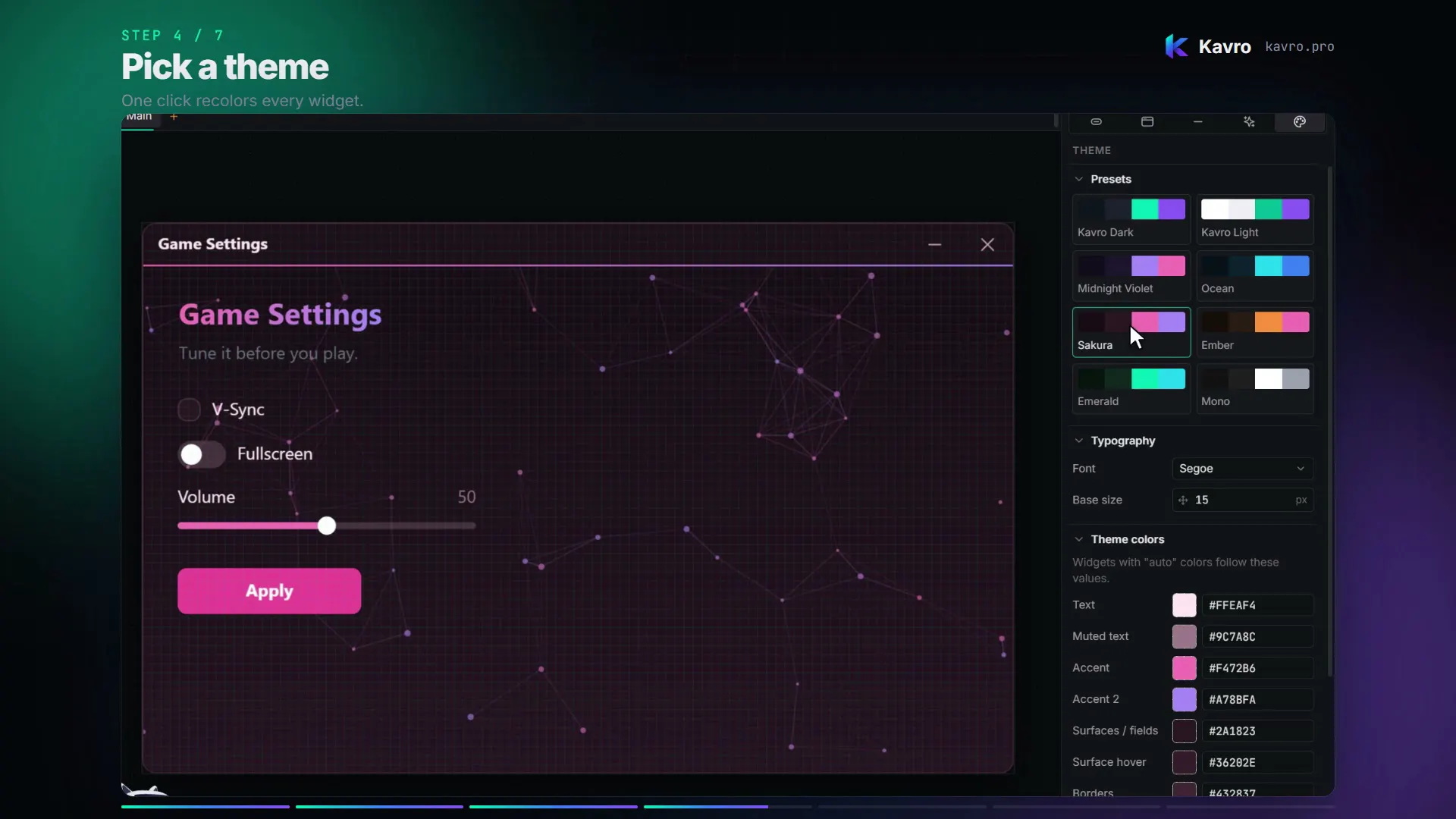Click the theme panel vertical scrollbar
Screen dimensions: 1456x819
(x=1329, y=422)
